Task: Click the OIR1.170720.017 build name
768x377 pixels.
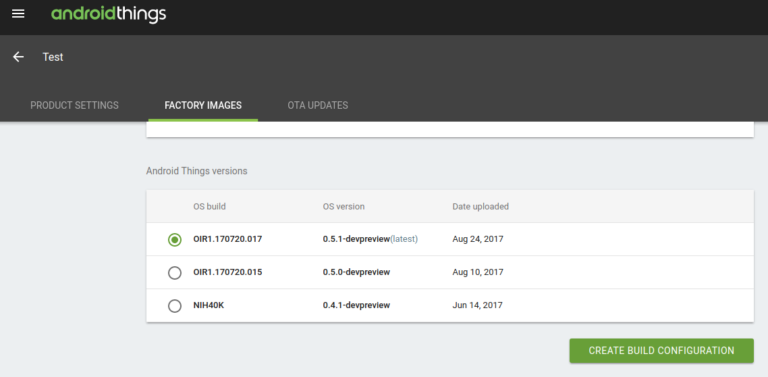Action: (228, 239)
